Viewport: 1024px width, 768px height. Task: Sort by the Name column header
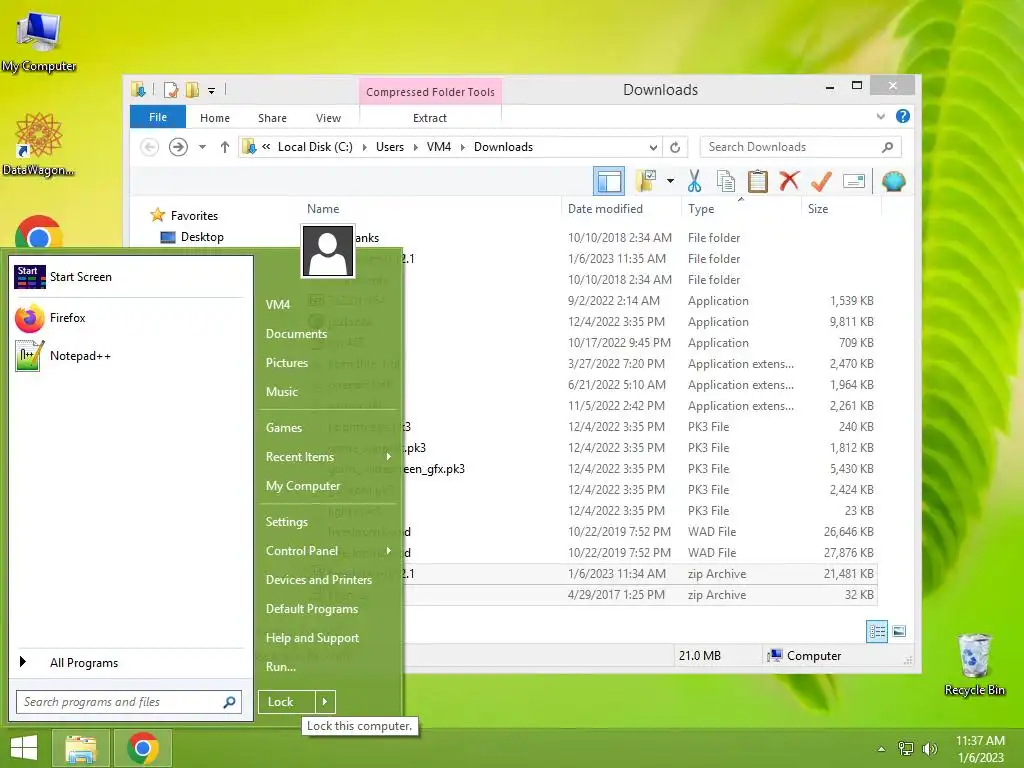pyautogui.click(x=323, y=209)
